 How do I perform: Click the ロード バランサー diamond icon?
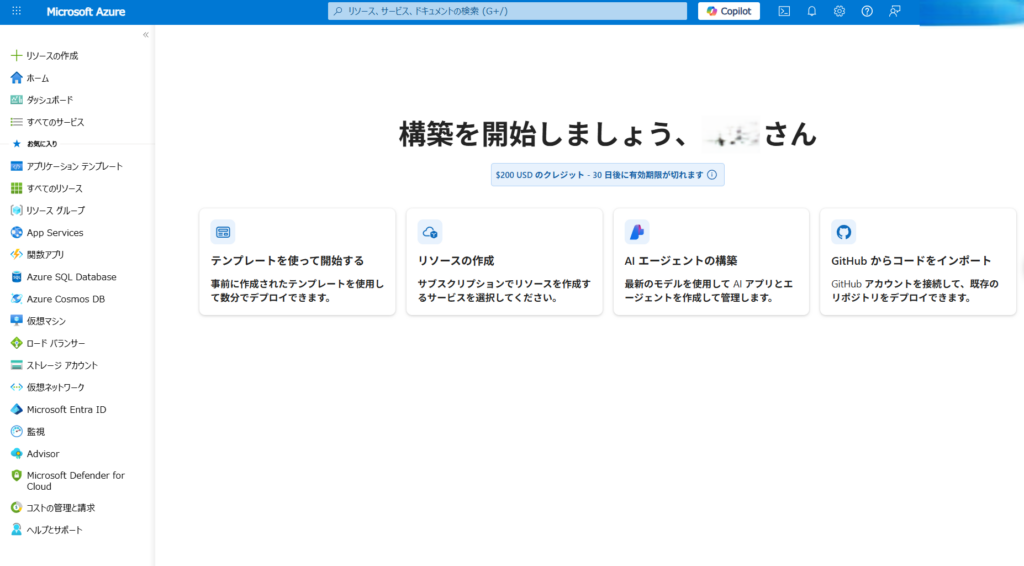point(16,343)
